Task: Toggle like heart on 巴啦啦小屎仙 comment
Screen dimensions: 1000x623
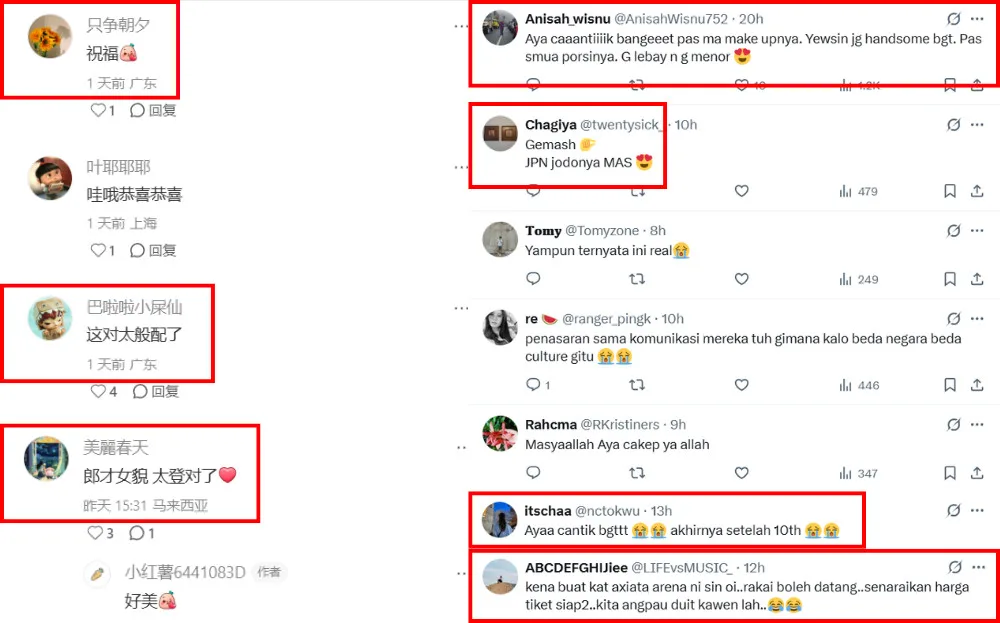Action: 98,392
